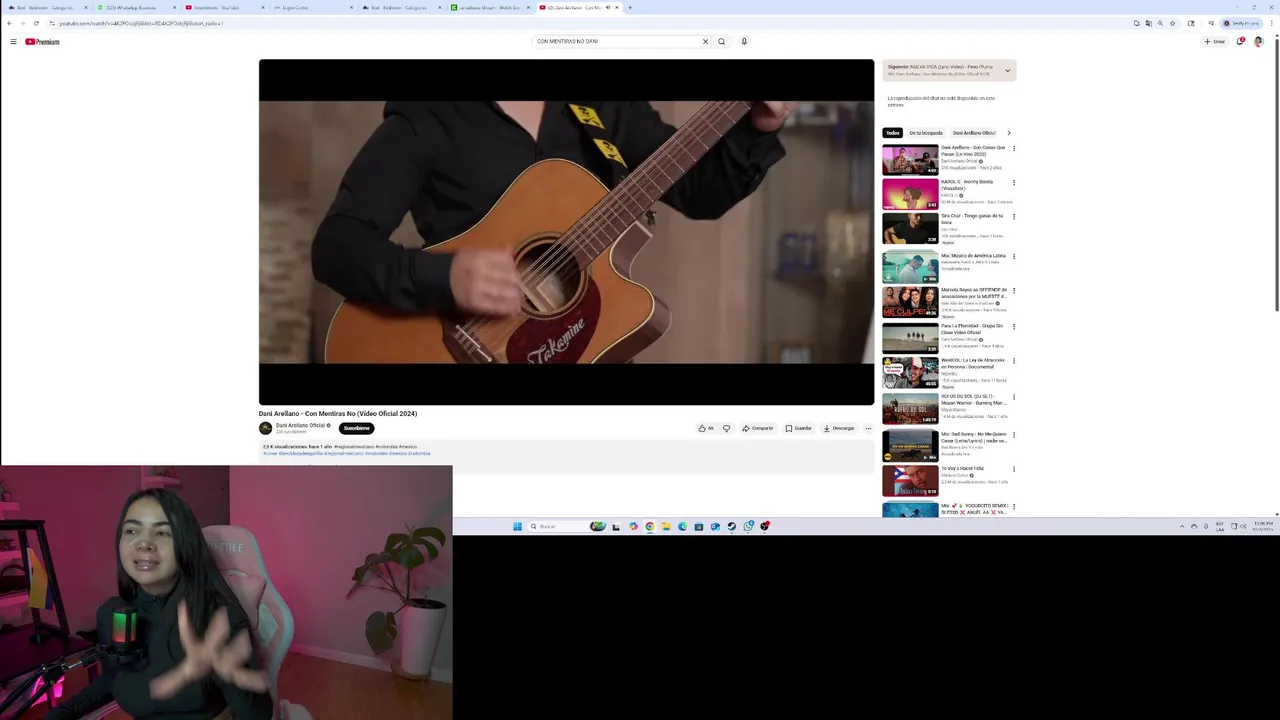The height and width of the screenshot is (720, 1280).
Task: Like the video with thumbs up
Action: [x=706, y=428]
